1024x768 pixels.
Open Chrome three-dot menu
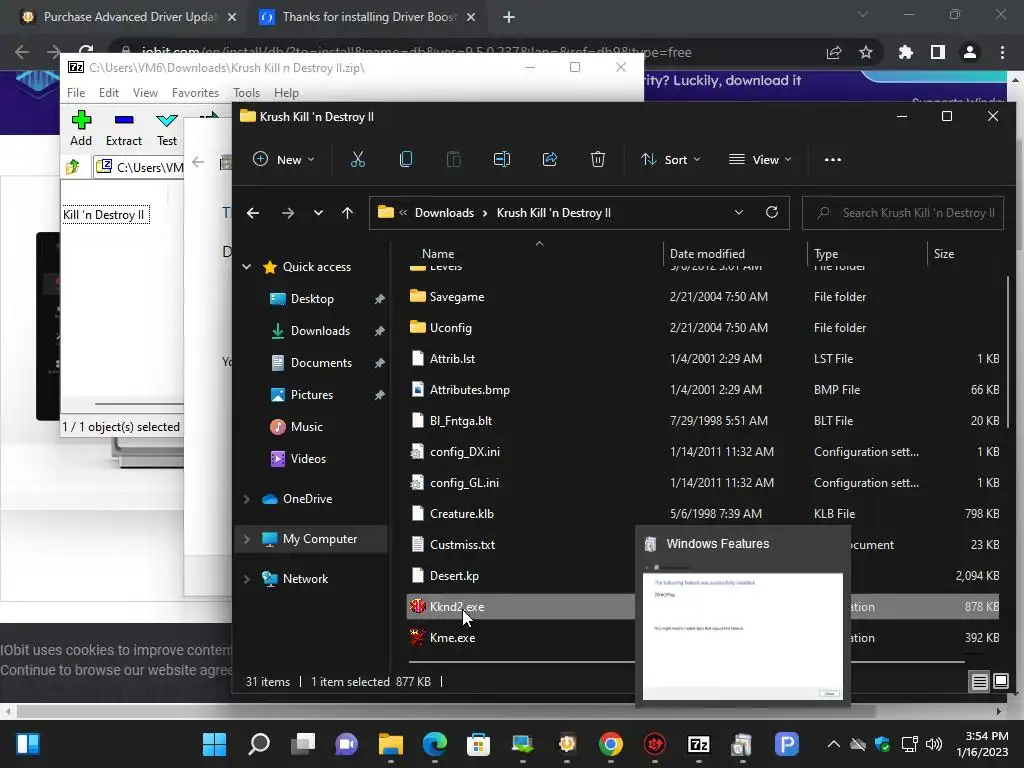[x=1002, y=52]
